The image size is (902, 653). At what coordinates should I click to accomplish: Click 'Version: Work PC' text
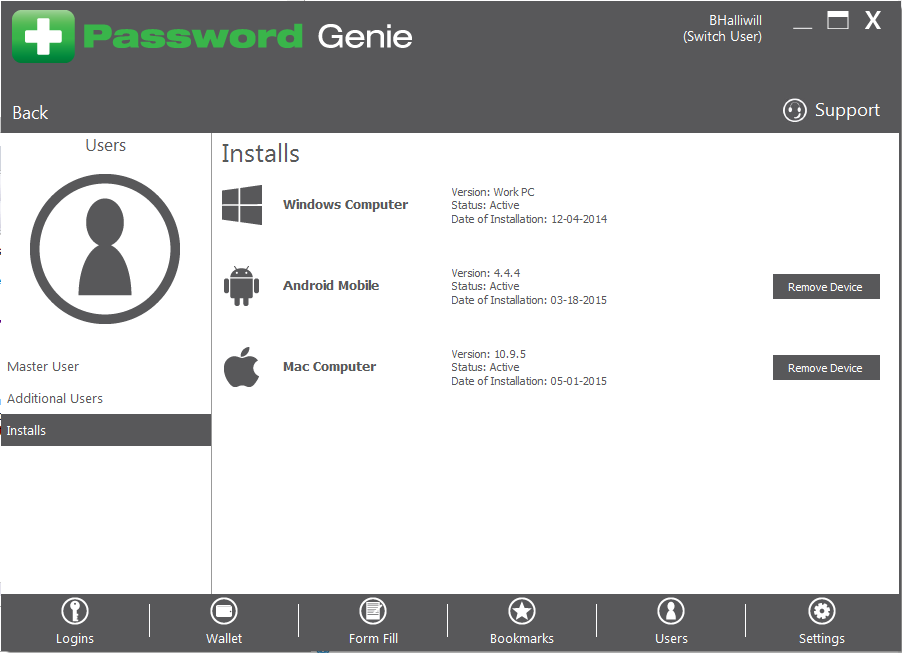click(x=492, y=192)
